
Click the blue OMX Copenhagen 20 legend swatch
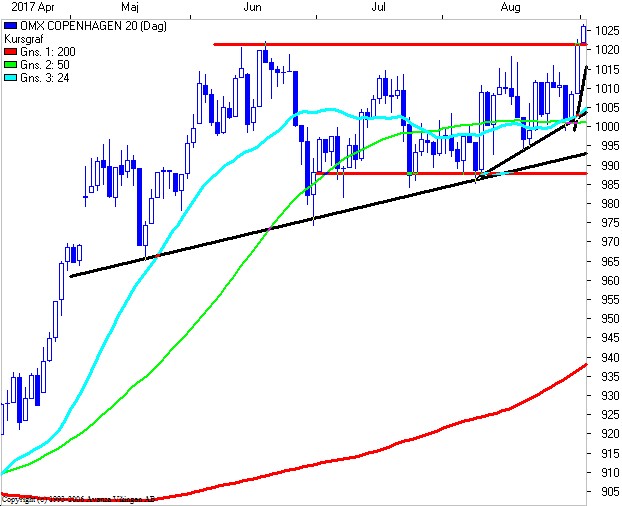tap(9, 24)
